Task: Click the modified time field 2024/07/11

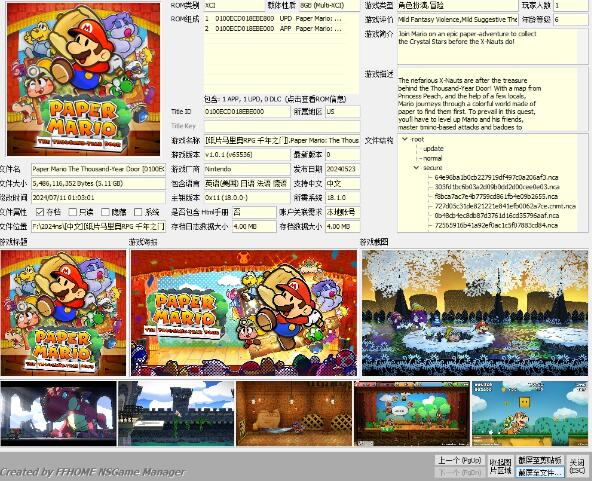Action: (x=98, y=197)
